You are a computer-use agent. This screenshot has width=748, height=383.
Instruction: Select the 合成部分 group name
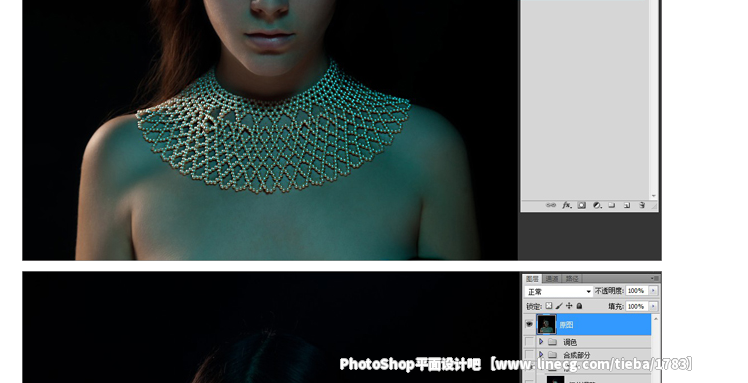click(x=577, y=355)
